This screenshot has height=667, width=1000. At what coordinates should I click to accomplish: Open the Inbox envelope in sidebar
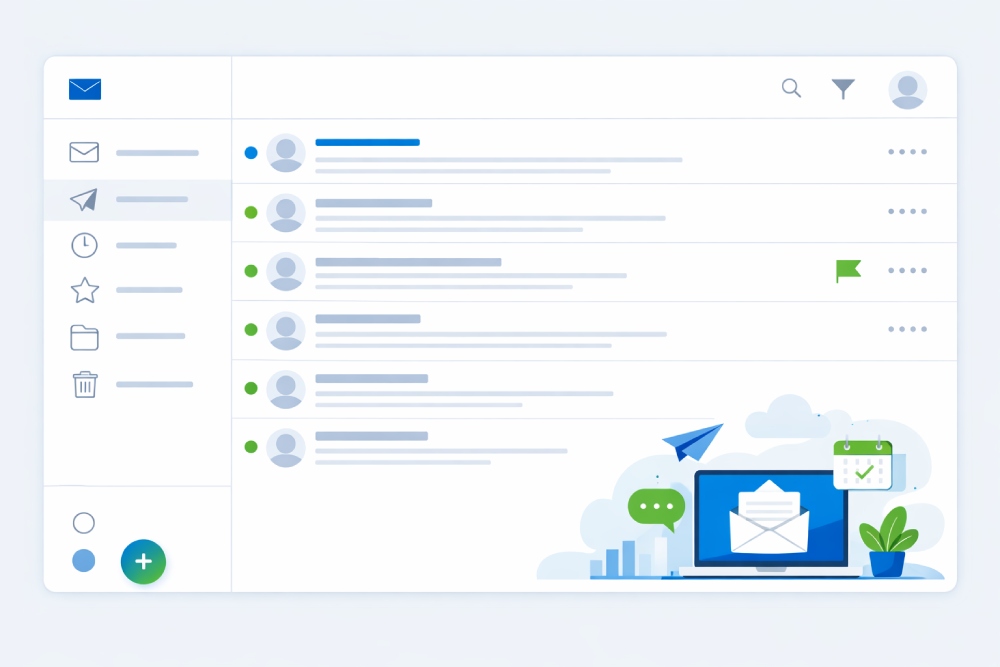coord(84,152)
